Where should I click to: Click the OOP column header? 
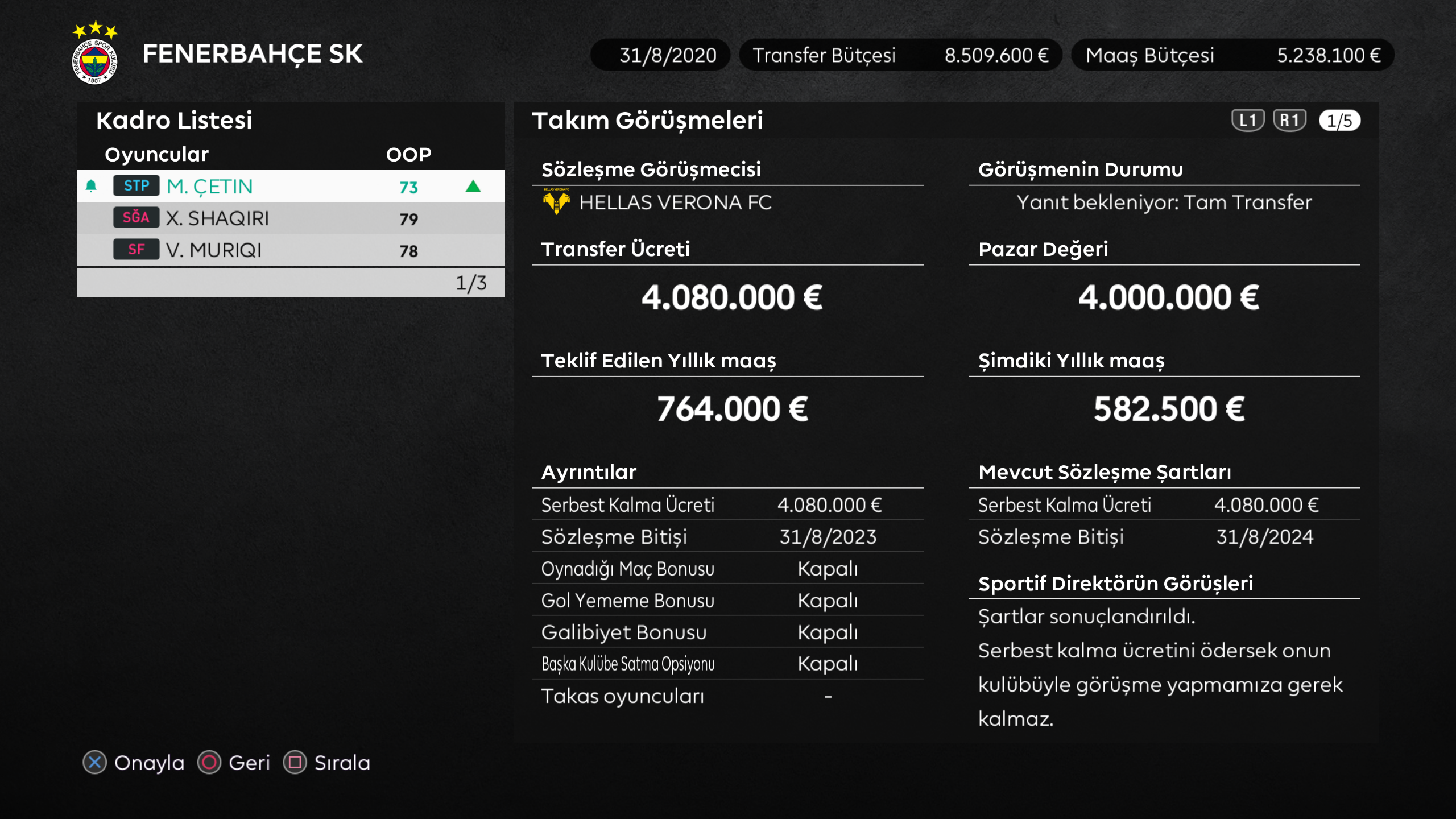409,155
